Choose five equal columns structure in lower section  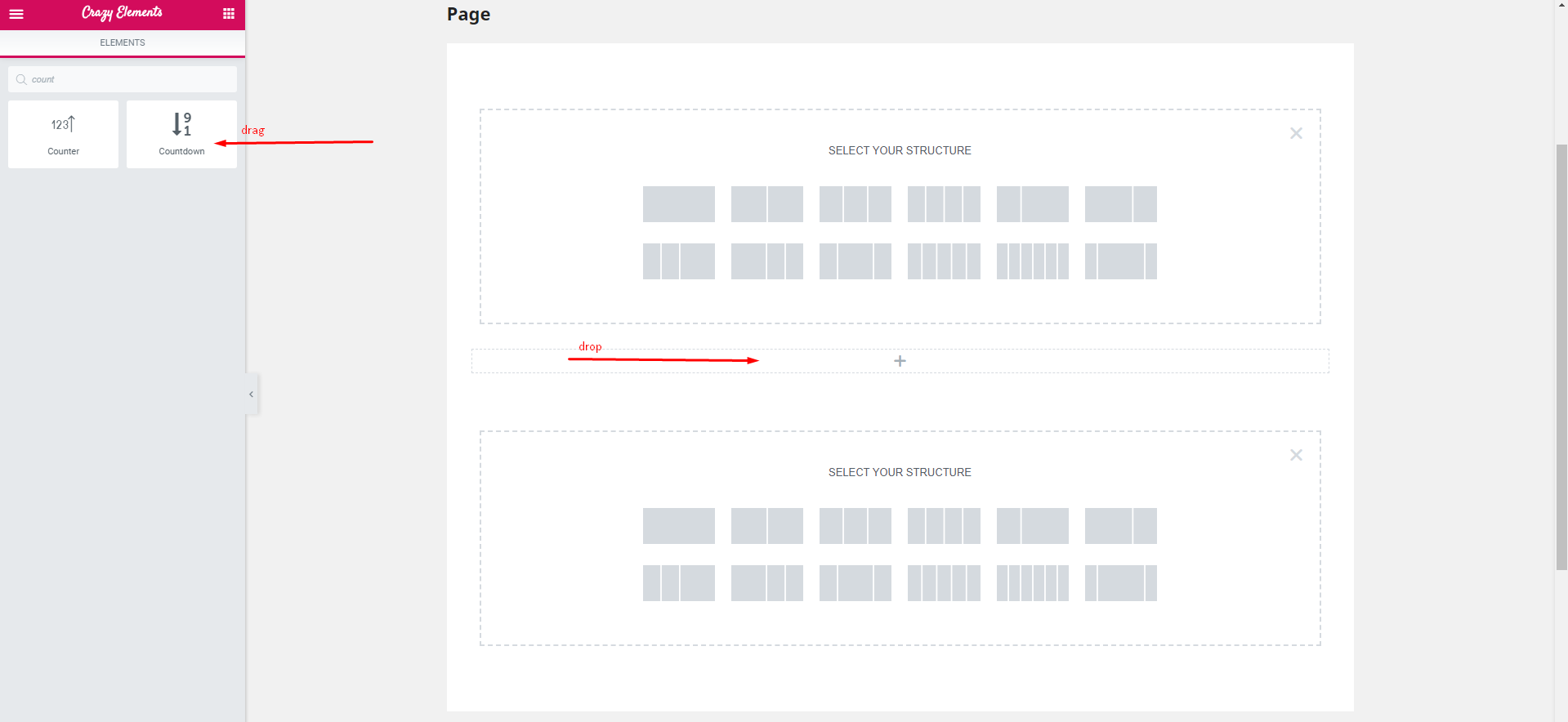tap(944, 583)
